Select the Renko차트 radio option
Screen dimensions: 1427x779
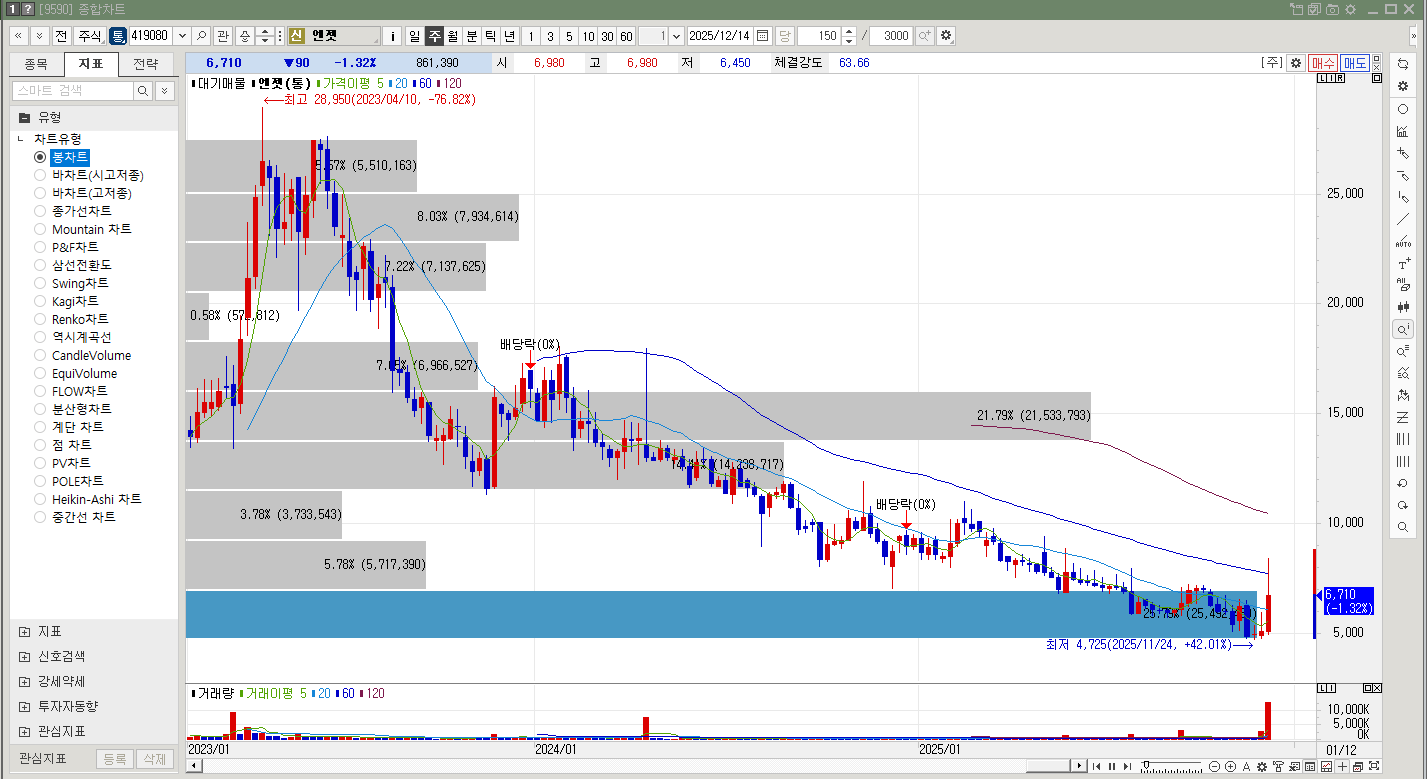pyautogui.click(x=40, y=319)
